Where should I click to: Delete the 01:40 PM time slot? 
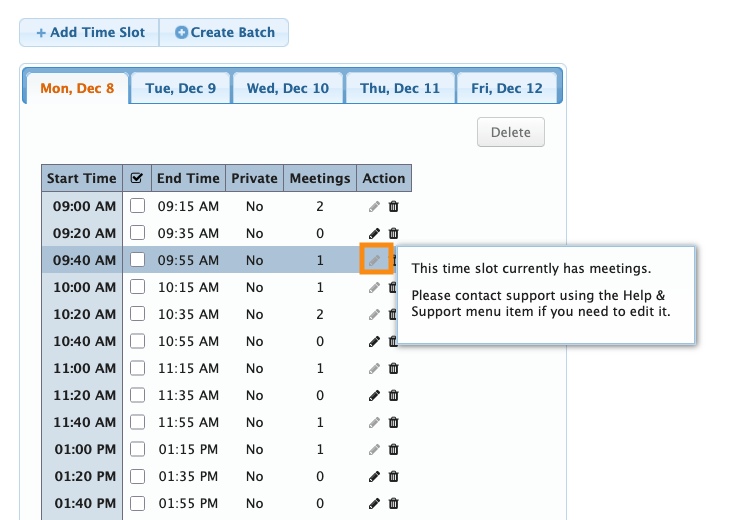393,503
